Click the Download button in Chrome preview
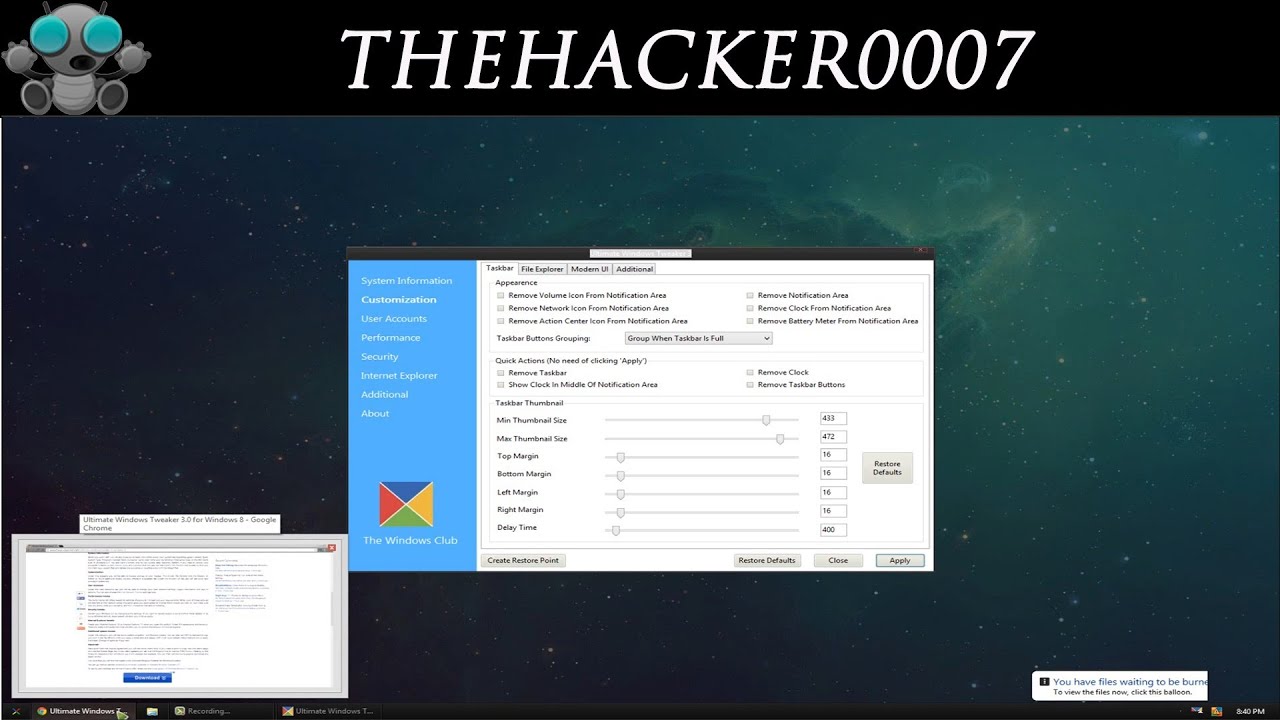 tap(147, 677)
